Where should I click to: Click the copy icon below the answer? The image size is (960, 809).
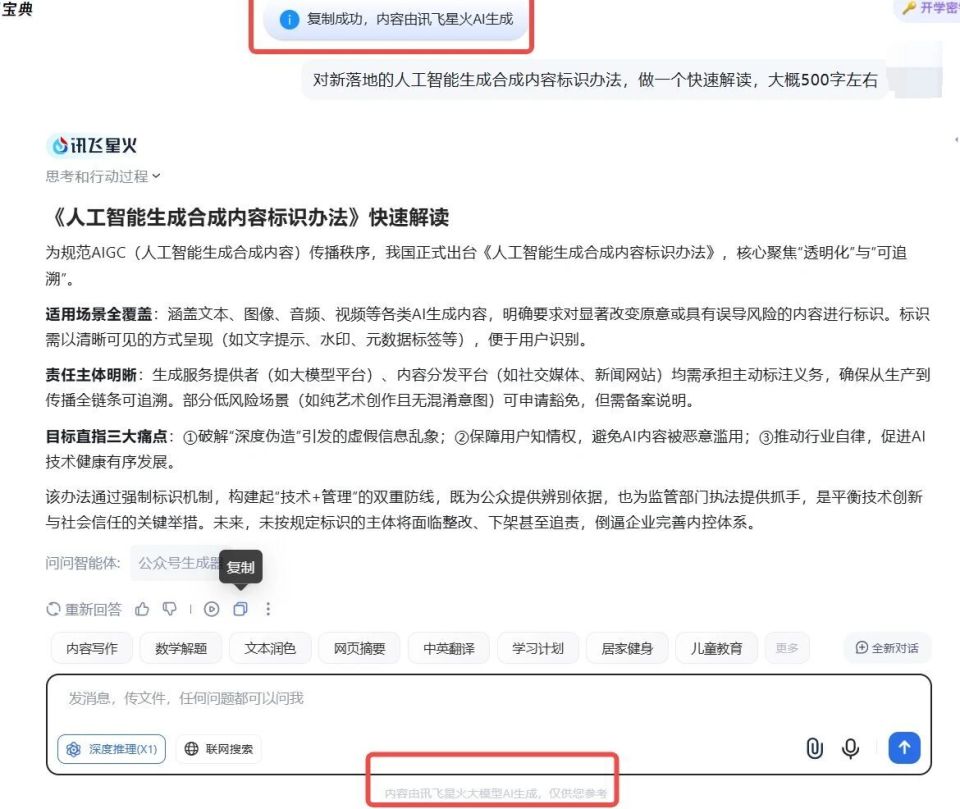(x=240, y=608)
